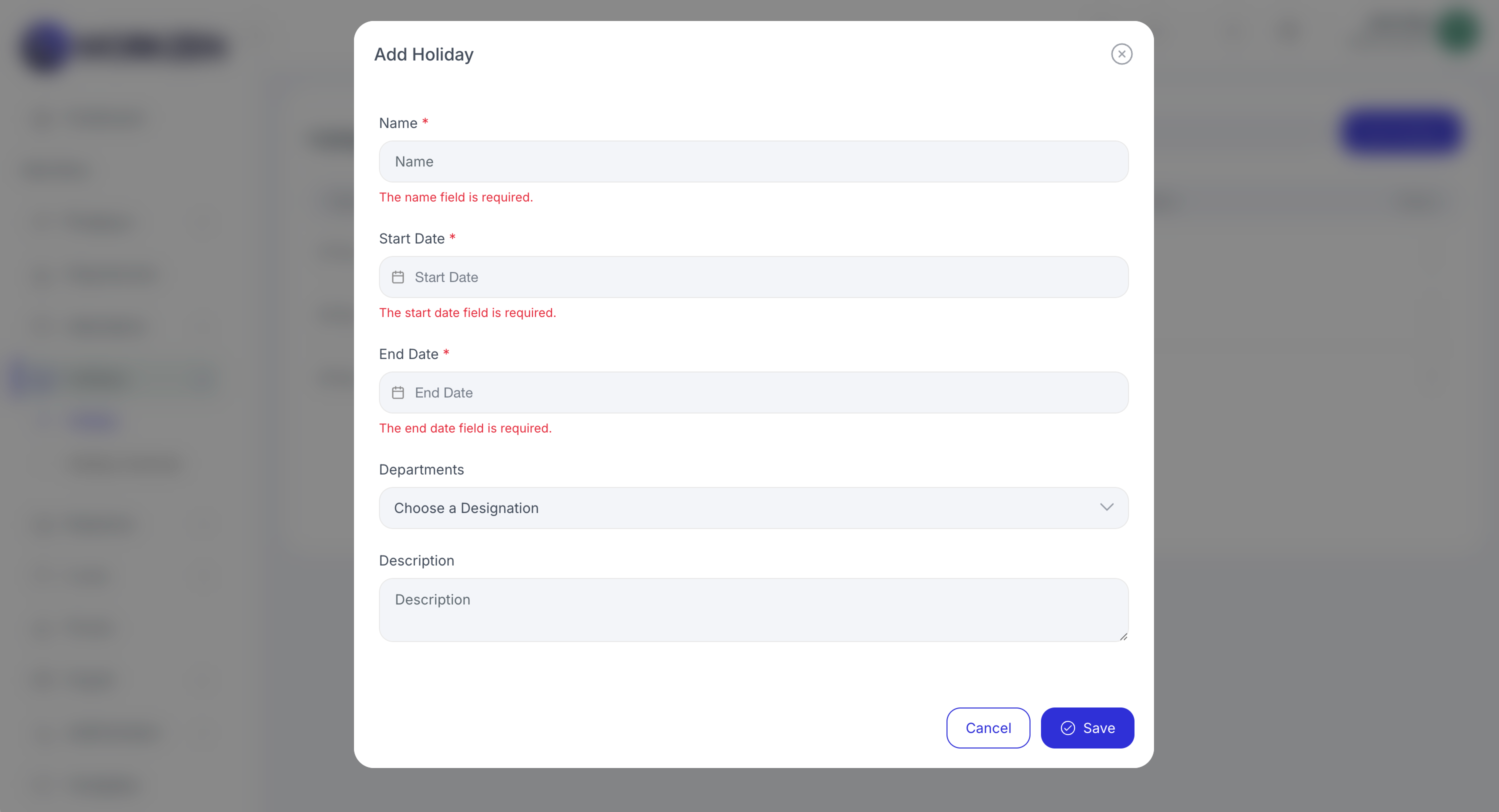Click the blurred purple app logo
Screen dimensions: 1499x812
click(x=45, y=46)
